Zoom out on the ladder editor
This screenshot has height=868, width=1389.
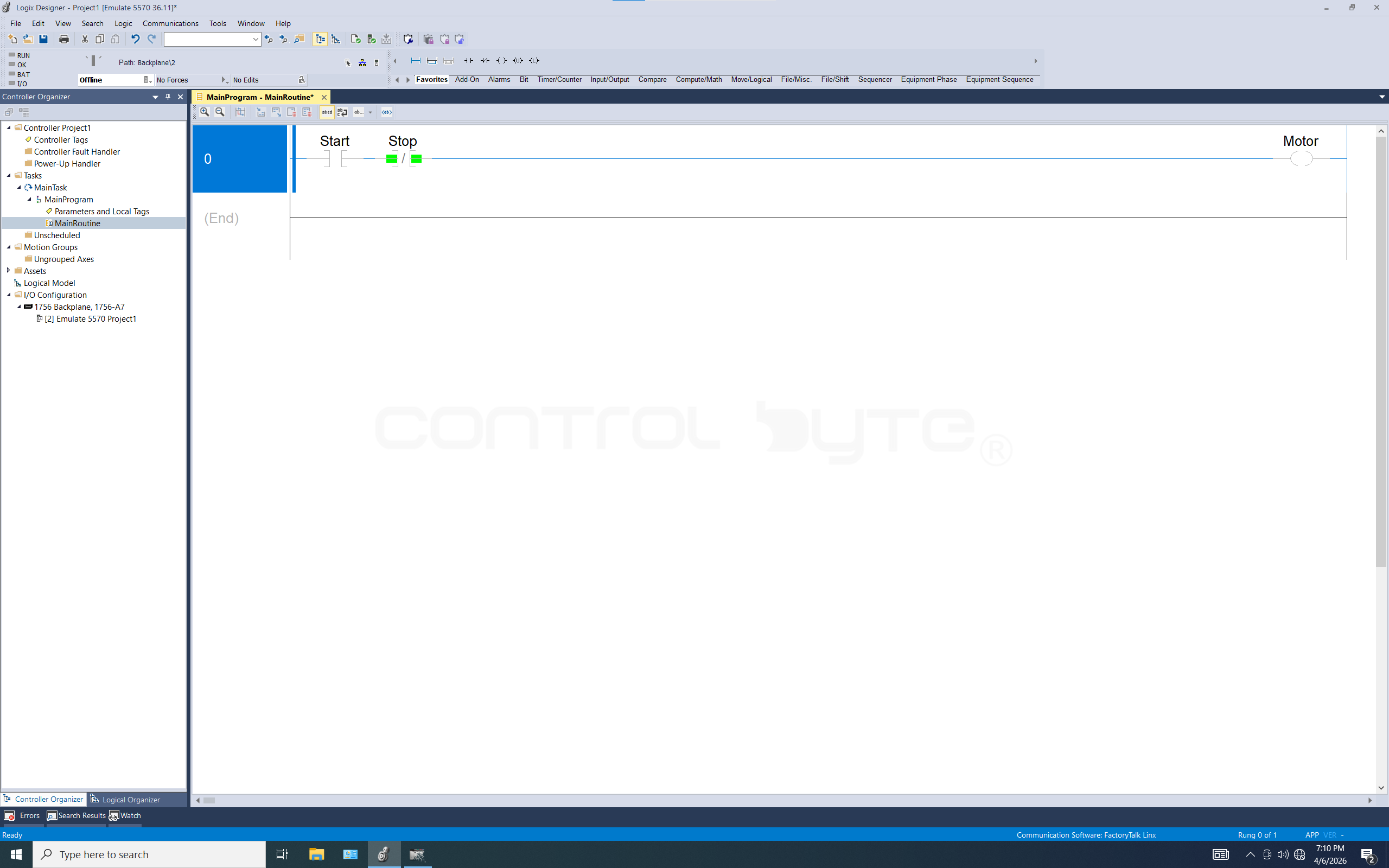[x=220, y=112]
